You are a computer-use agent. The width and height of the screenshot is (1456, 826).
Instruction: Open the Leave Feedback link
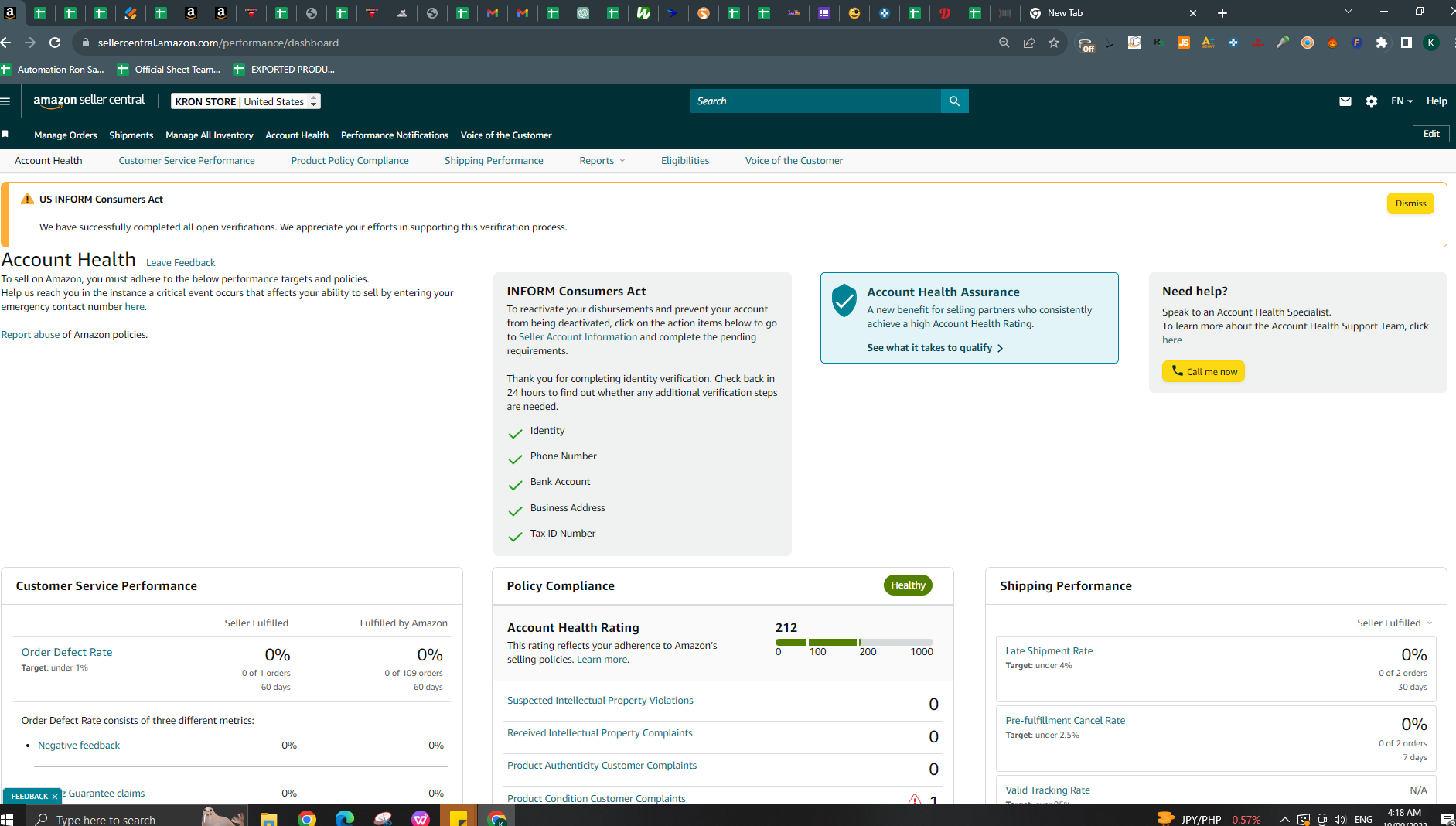point(181,263)
